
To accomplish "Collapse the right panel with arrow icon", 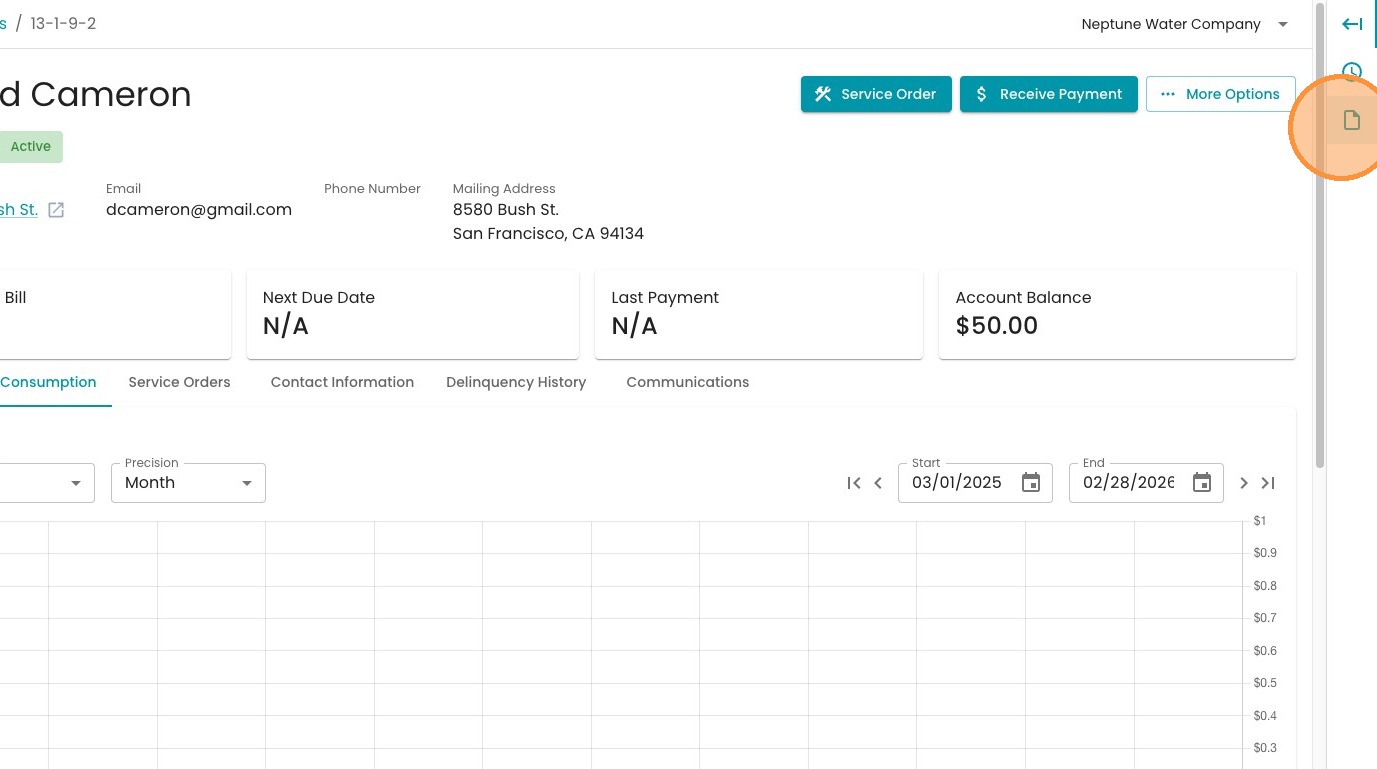I will [x=1352, y=24].
